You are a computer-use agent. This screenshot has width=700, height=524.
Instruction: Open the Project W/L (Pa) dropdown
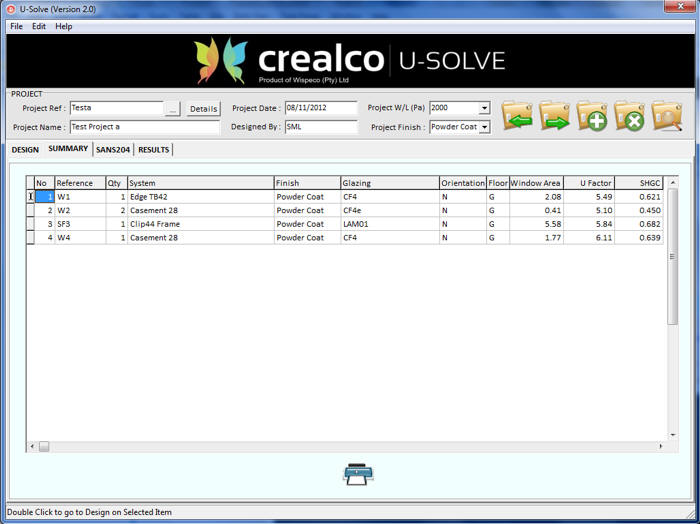pyautogui.click(x=484, y=108)
